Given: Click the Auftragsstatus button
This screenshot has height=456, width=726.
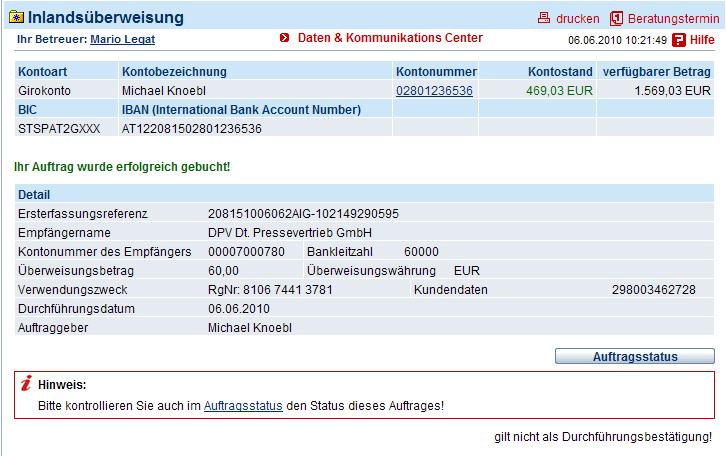Looking at the screenshot, I should (635, 356).
